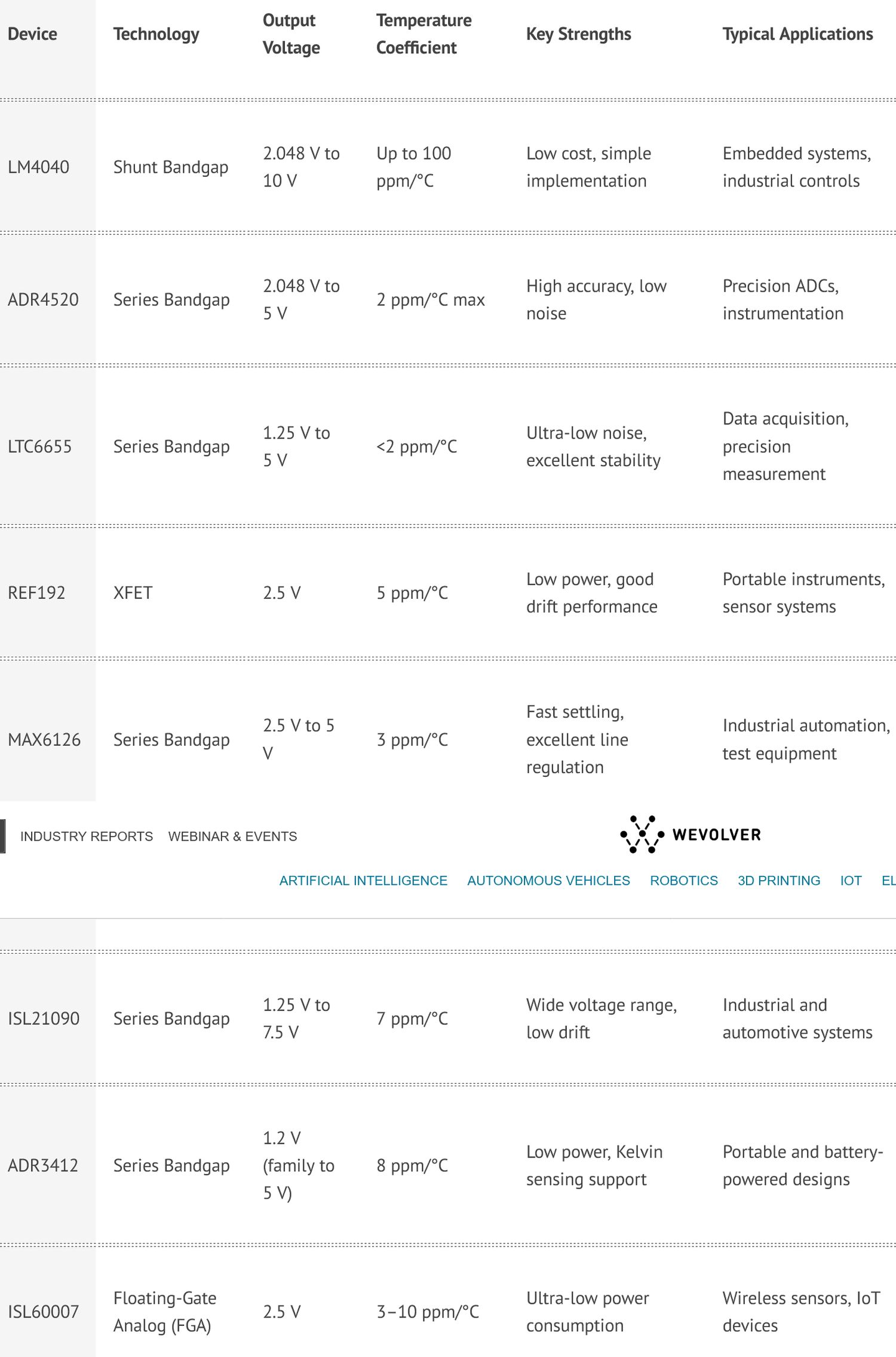
Task: Open the Robotics topic link
Action: tap(684, 881)
